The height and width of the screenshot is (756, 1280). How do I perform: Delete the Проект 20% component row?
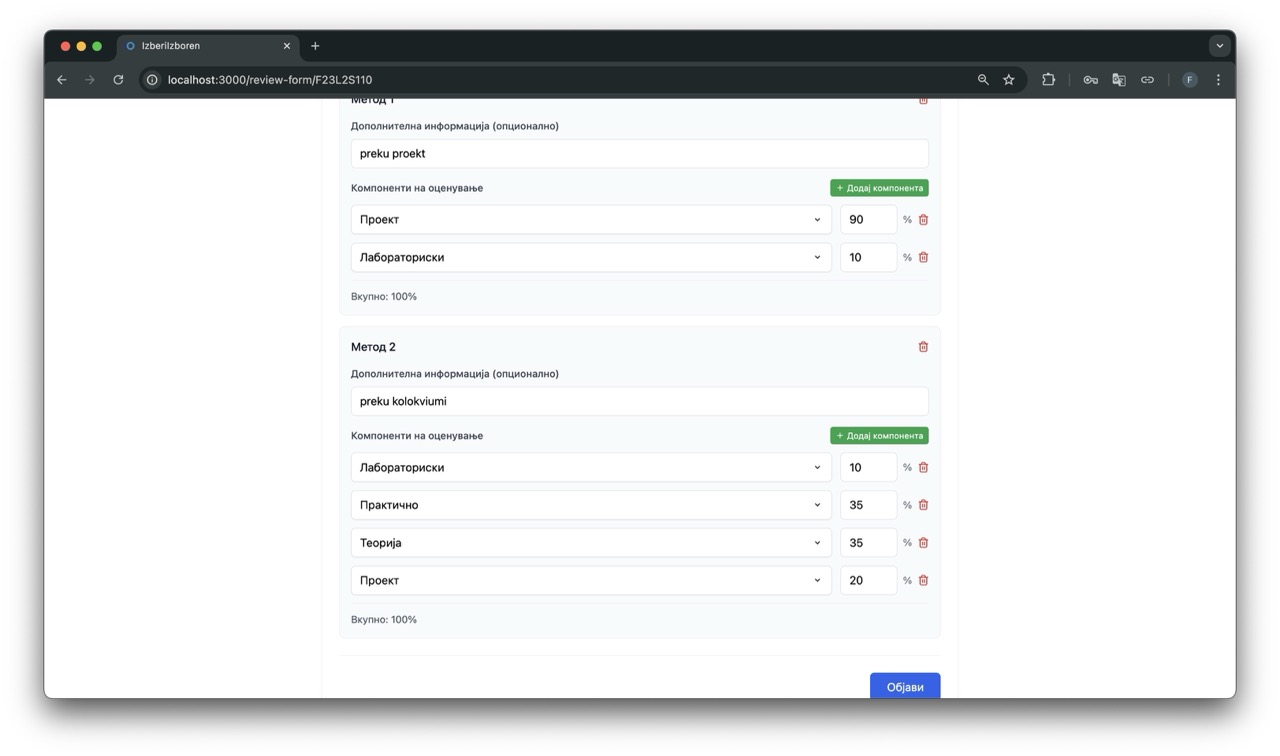coord(923,581)
